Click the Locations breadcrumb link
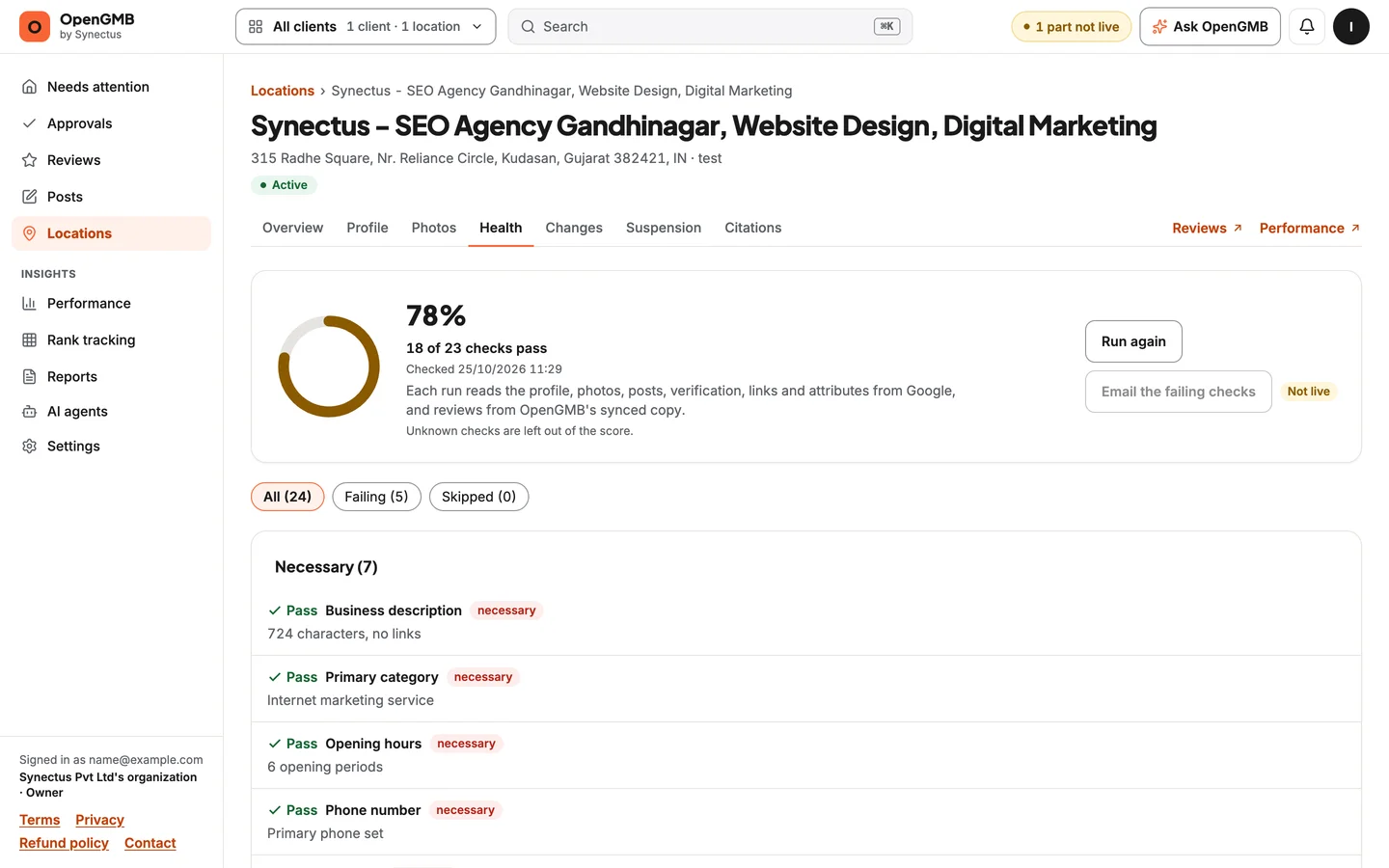The width and height of the screenshot is (1389, 868). click(283, 91)
